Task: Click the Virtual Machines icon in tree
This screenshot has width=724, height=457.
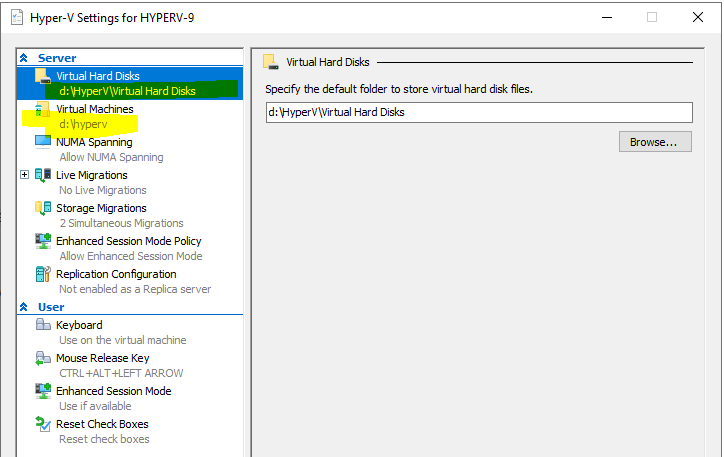Action: [x=42, y=109]
